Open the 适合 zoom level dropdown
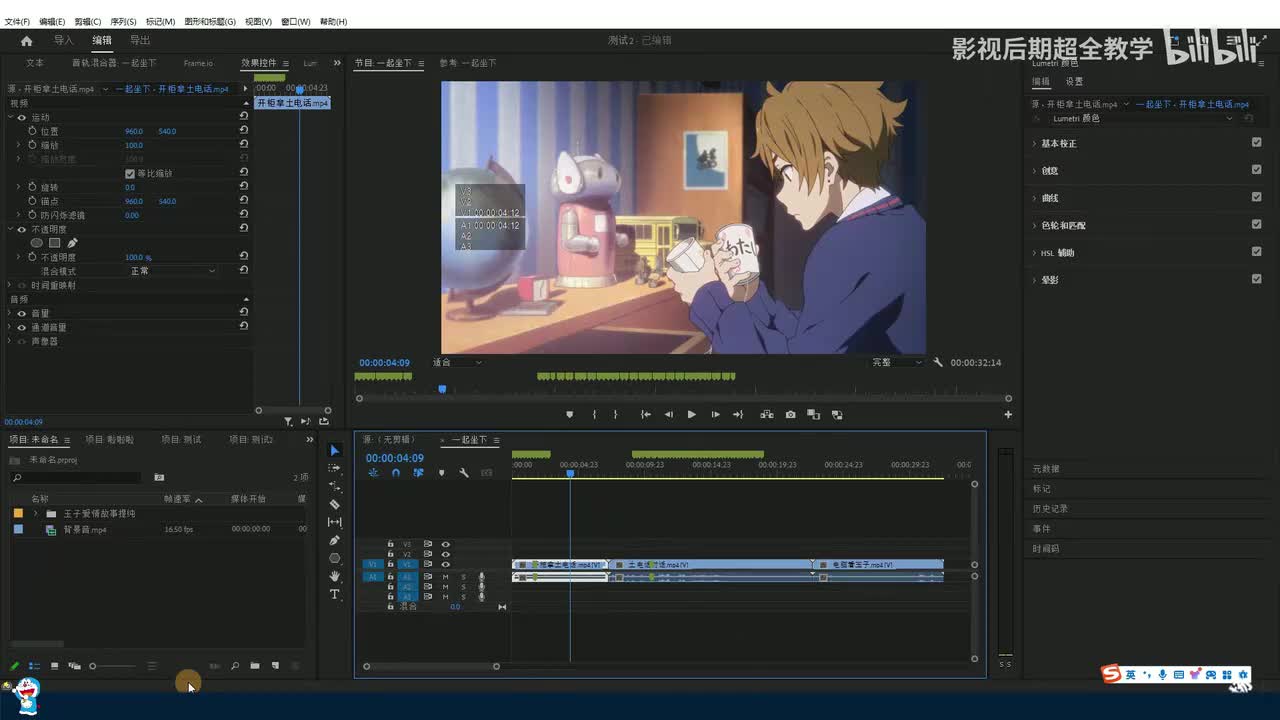This screenshot has width=1280, height=720. point(457,362)
